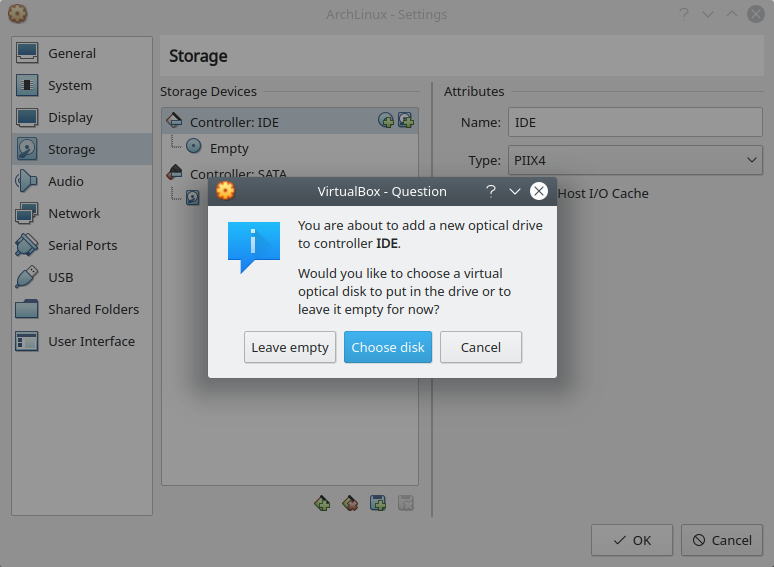Click the Settings window title bar gear icon

(x=17, y=14)
